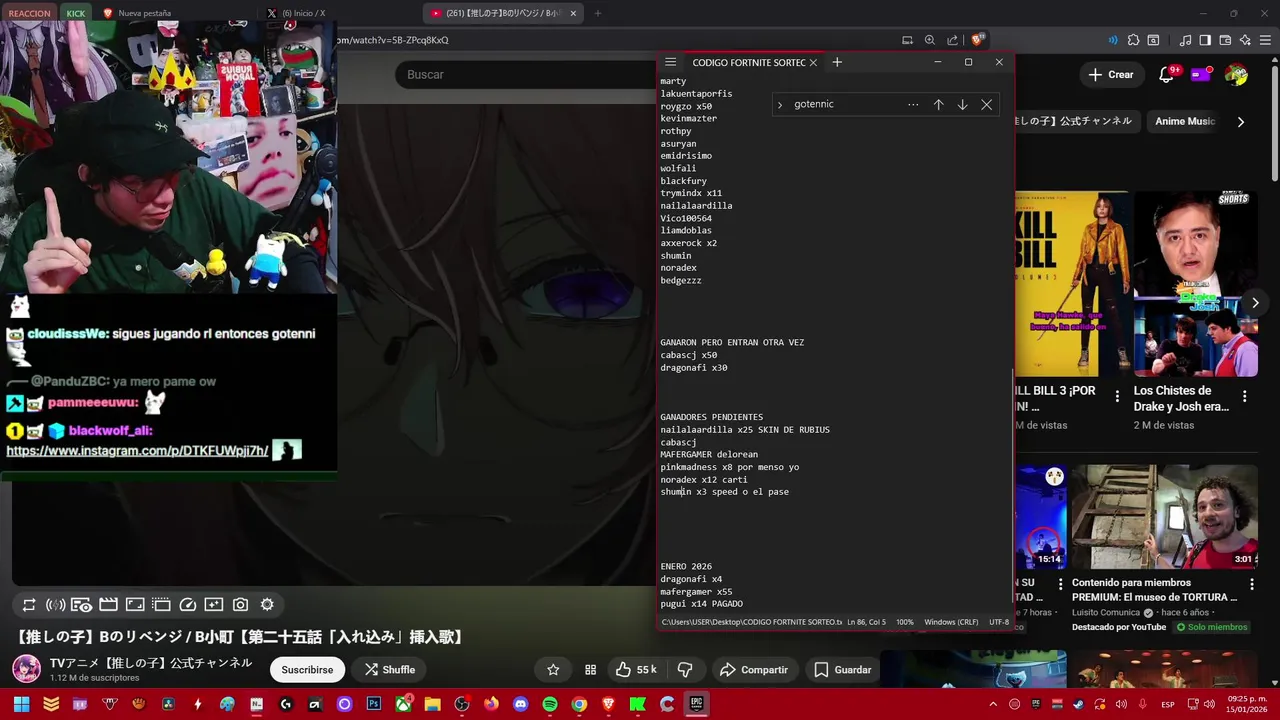Toggle the theater strip icon under video
1280x720 pixels.
click(x=161, y=605)
